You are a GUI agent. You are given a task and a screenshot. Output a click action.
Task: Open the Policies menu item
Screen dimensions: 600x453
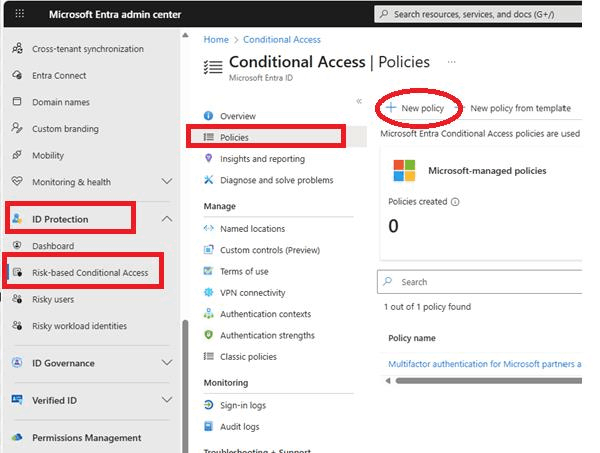click(235, 137)
